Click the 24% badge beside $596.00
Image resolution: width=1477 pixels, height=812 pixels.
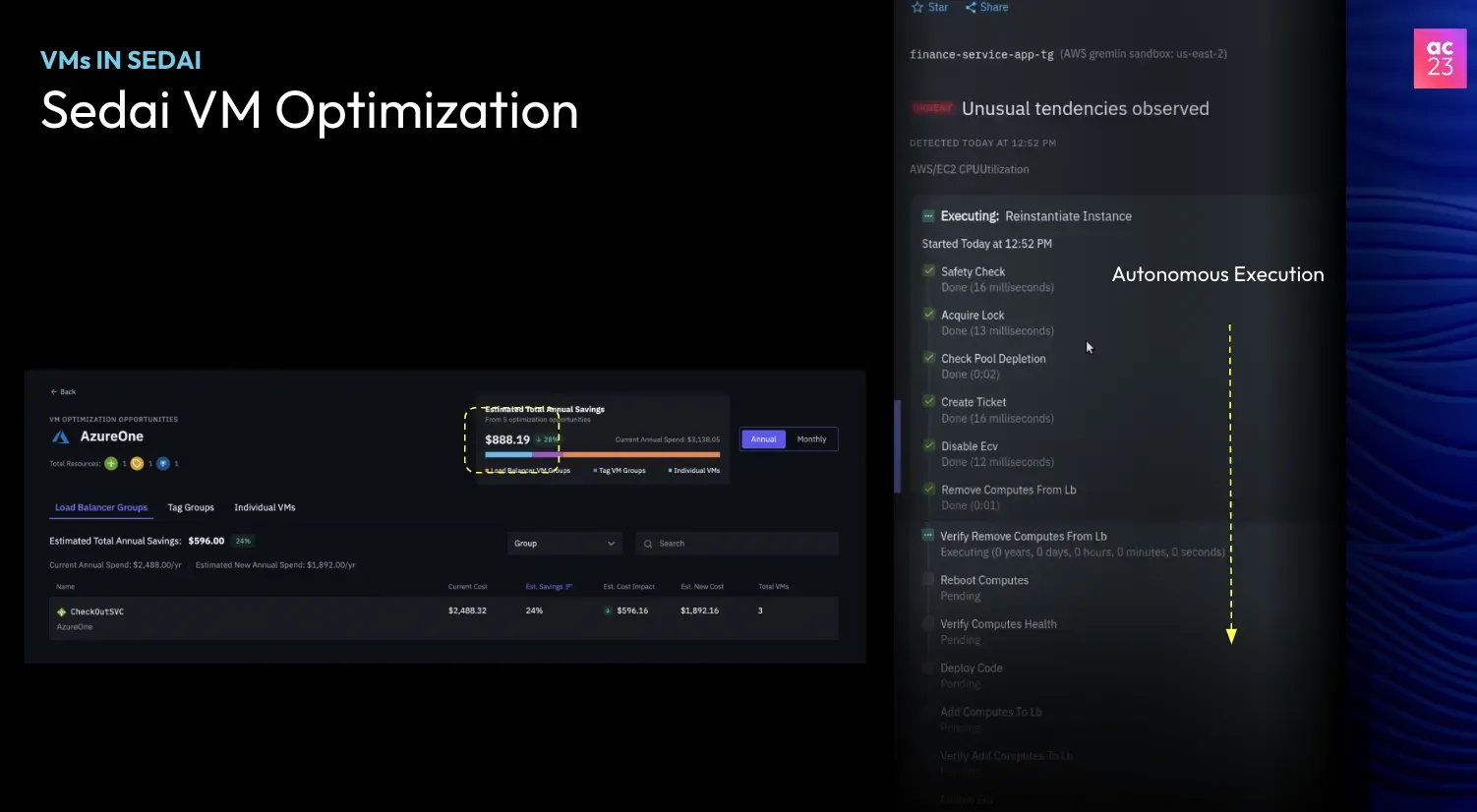click(x=243, y=541)
